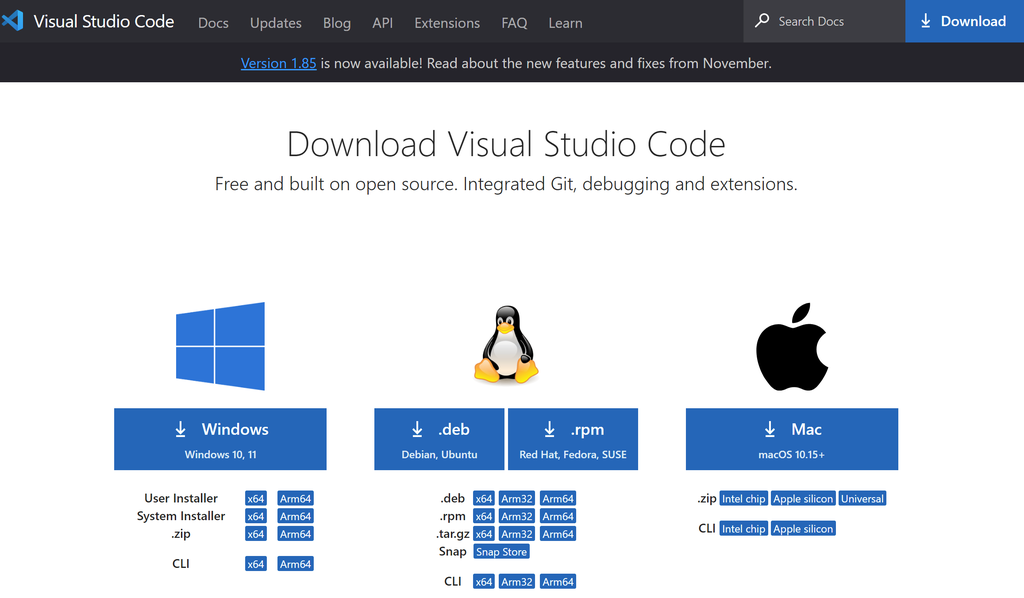Select Apple silicon for Mac CLI
The height and width of the screenshot is (598, 1024).
pos(803,529)
